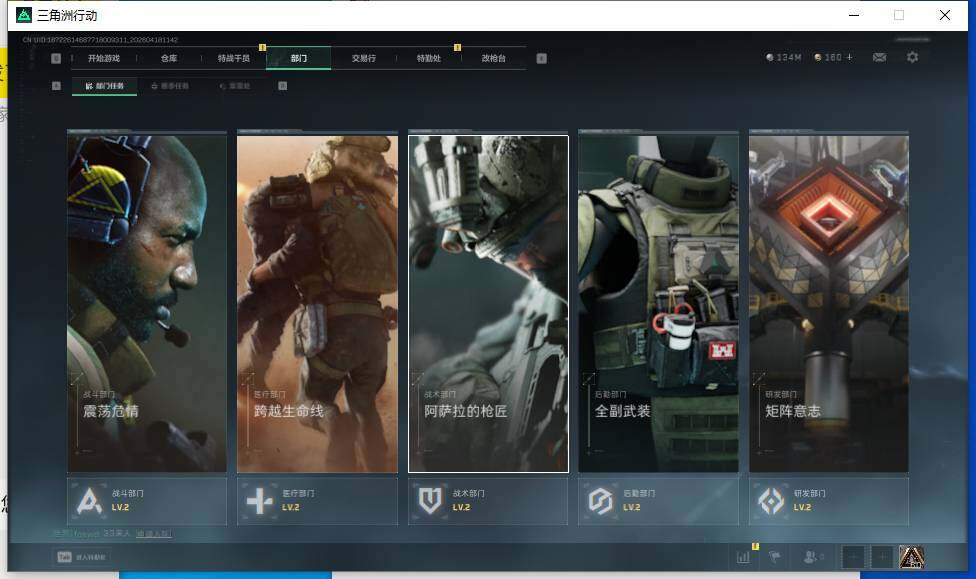
Task: Open the second sub-tab next to 部门任务
Action: (x=170, y=86)
